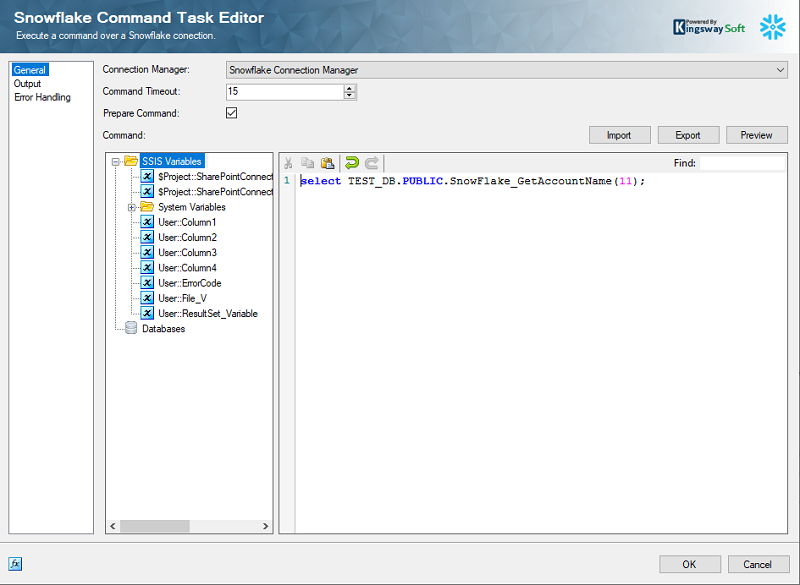Click the Import button
Image resolution: width=800 pixels, height=585 pixels.
pyautogui.click(x=619, y=135)
